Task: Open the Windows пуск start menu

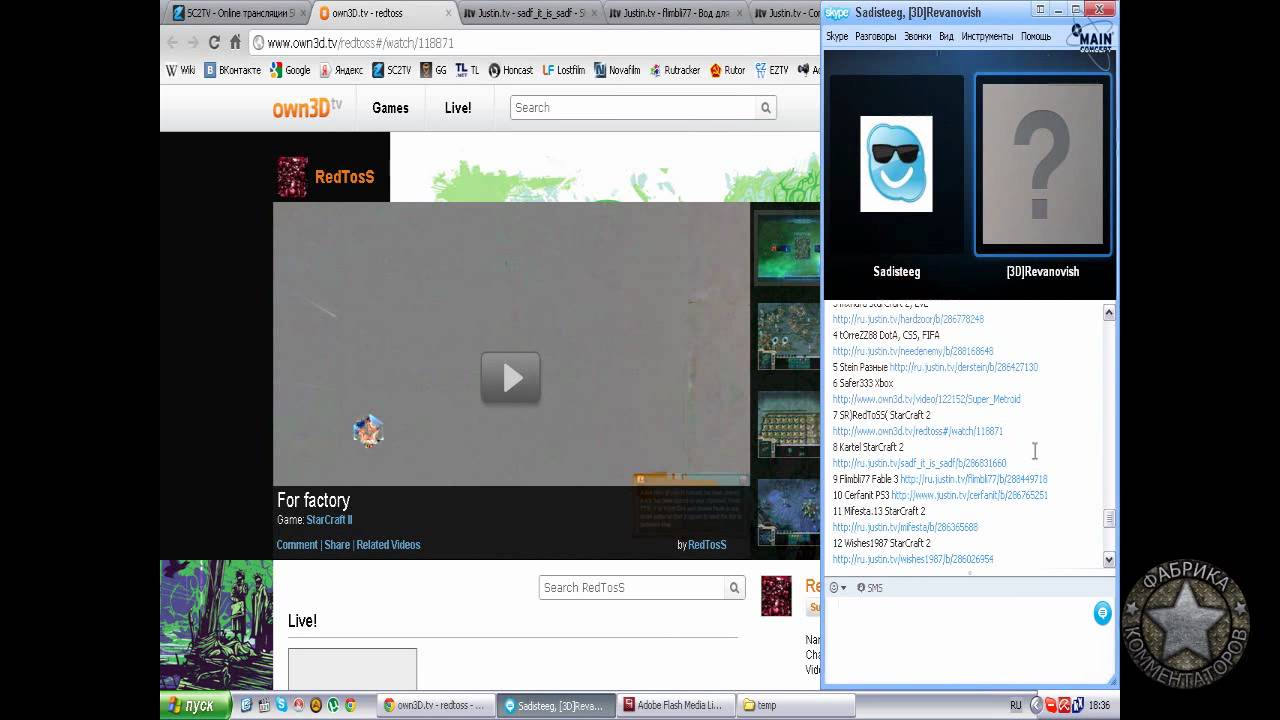Action: 195,705
